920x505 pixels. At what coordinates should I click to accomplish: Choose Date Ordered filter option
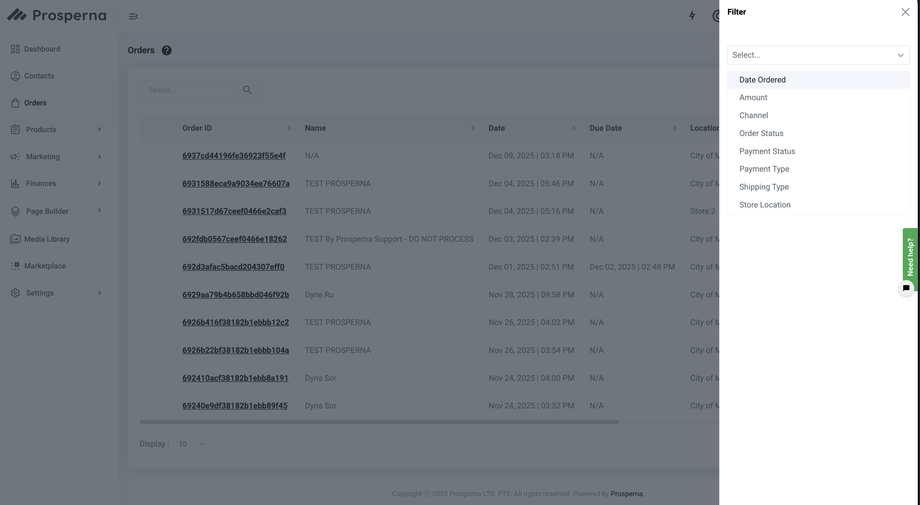click(x=762, y=80)
